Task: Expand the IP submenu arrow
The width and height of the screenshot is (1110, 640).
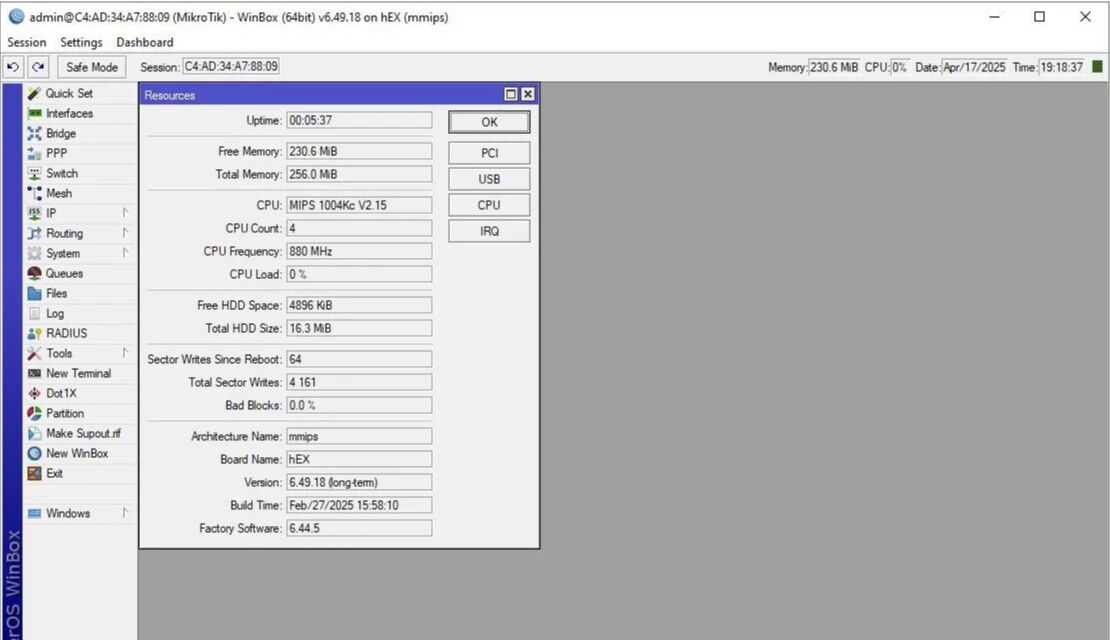Action: (x=125, y=213)
